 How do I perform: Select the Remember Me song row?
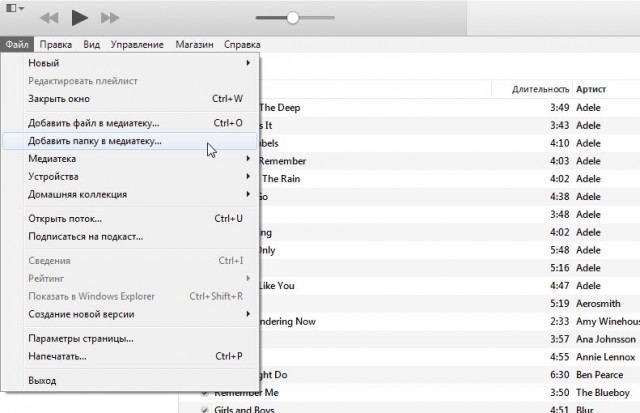coord(409,393)
